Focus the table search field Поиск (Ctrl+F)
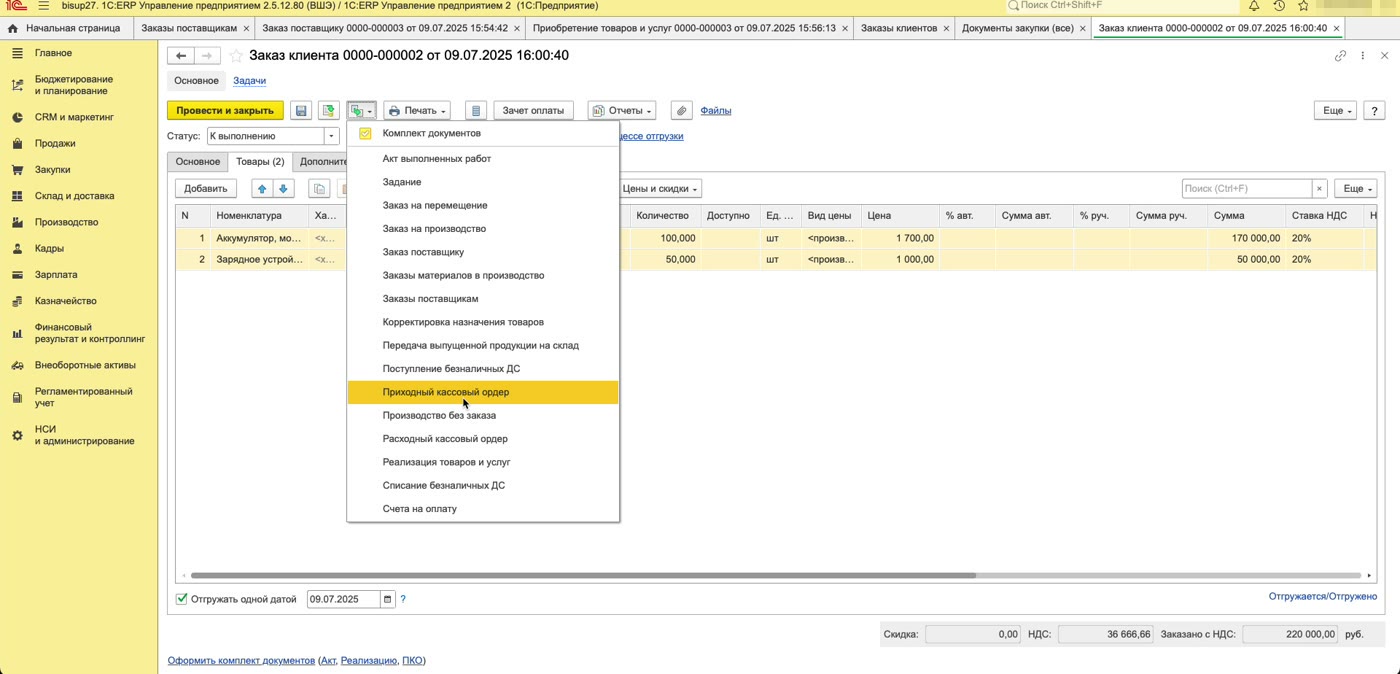This screenshot has width=1400, height=674. click(1247, 188)
